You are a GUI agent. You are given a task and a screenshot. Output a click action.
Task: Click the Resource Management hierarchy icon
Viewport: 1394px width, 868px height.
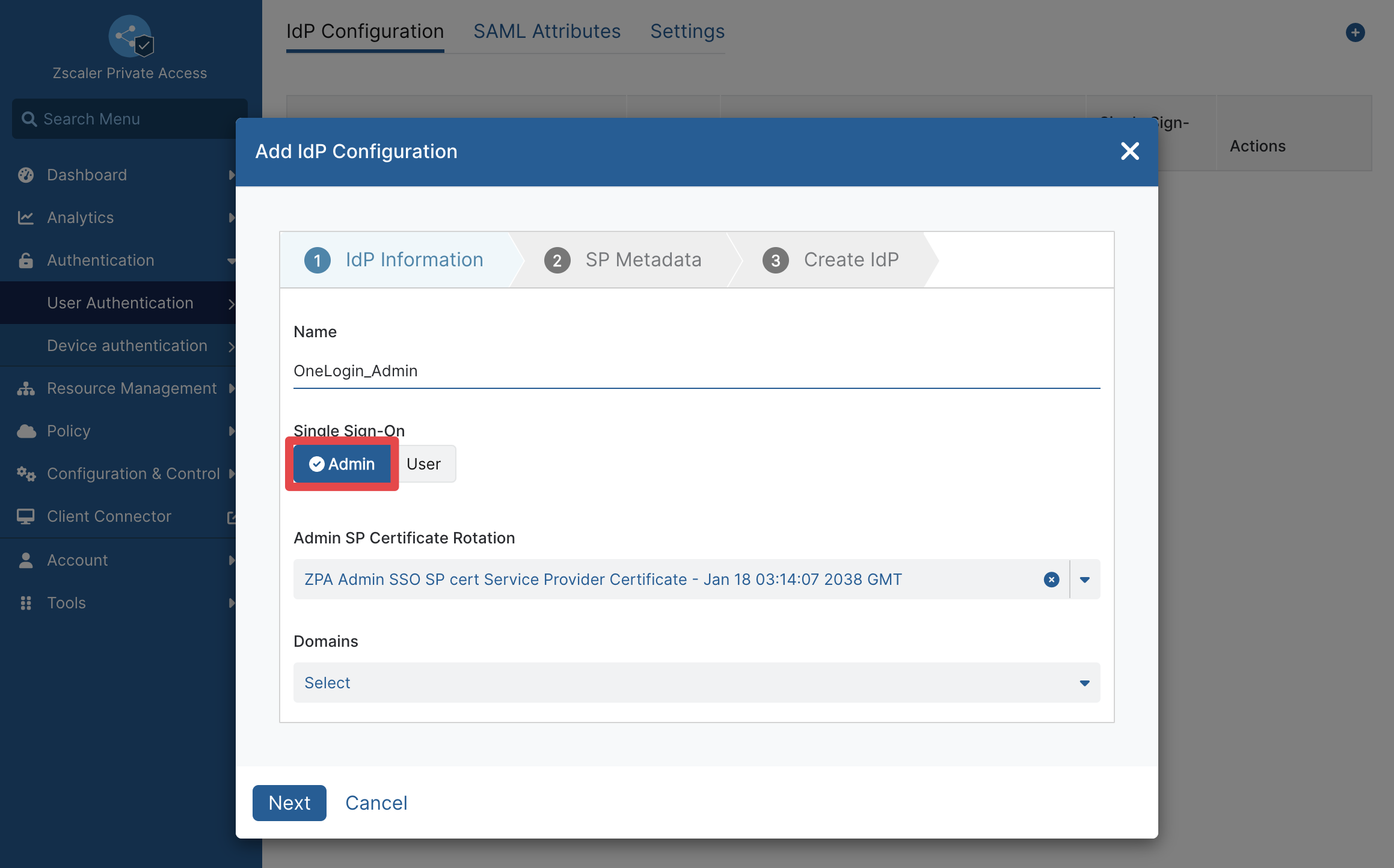pyautogui.click(x=26, y=388)
